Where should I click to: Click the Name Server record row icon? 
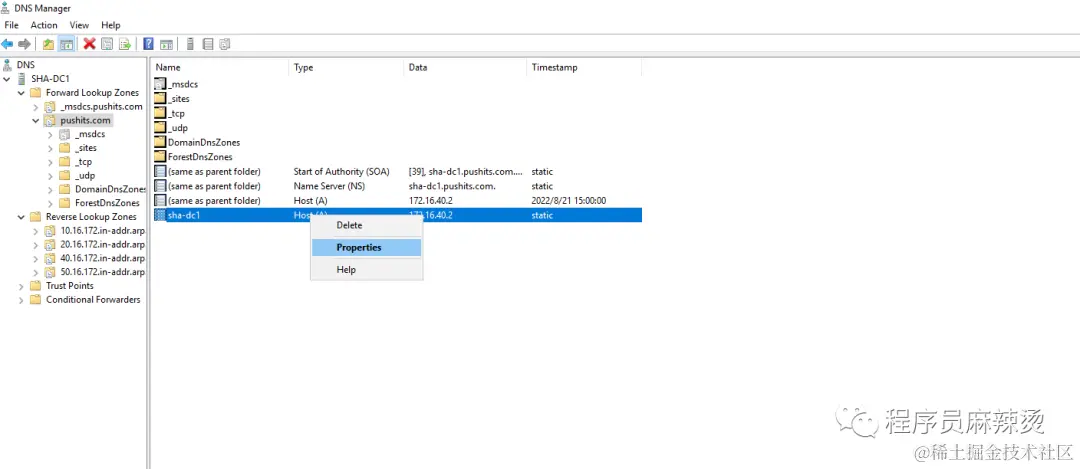160,186
